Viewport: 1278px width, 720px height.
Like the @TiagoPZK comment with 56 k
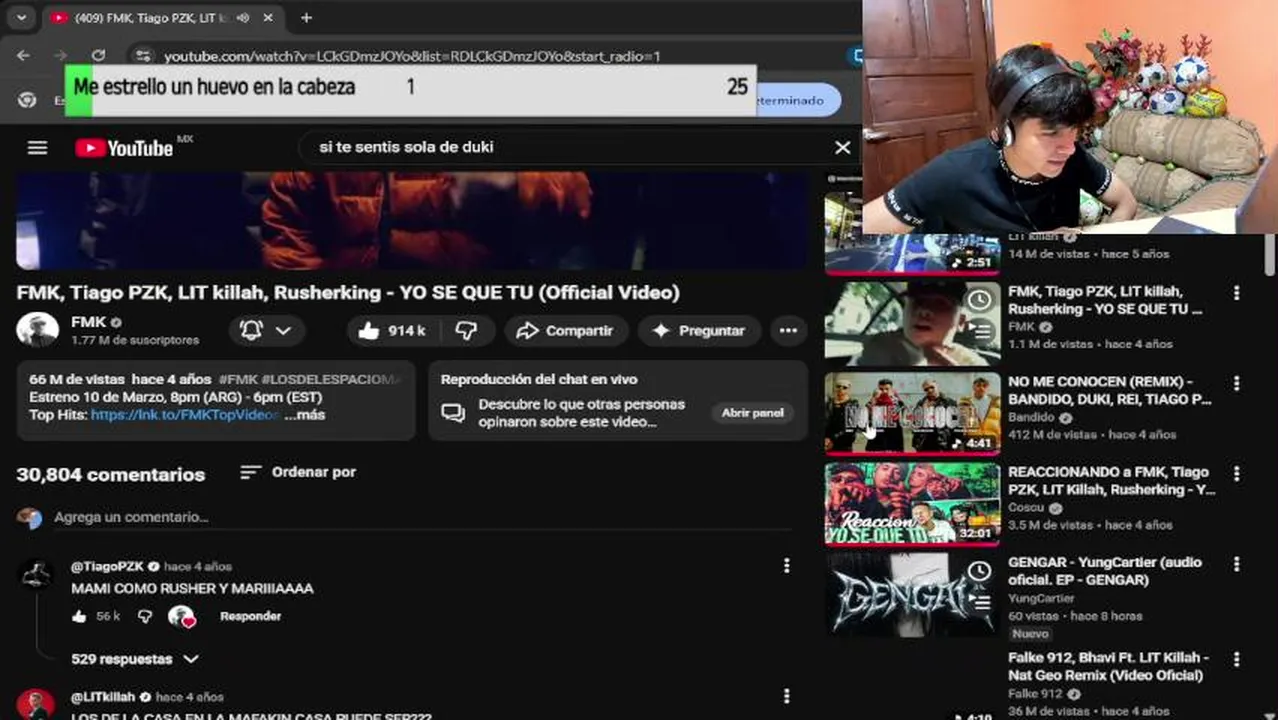pos(79,616)
